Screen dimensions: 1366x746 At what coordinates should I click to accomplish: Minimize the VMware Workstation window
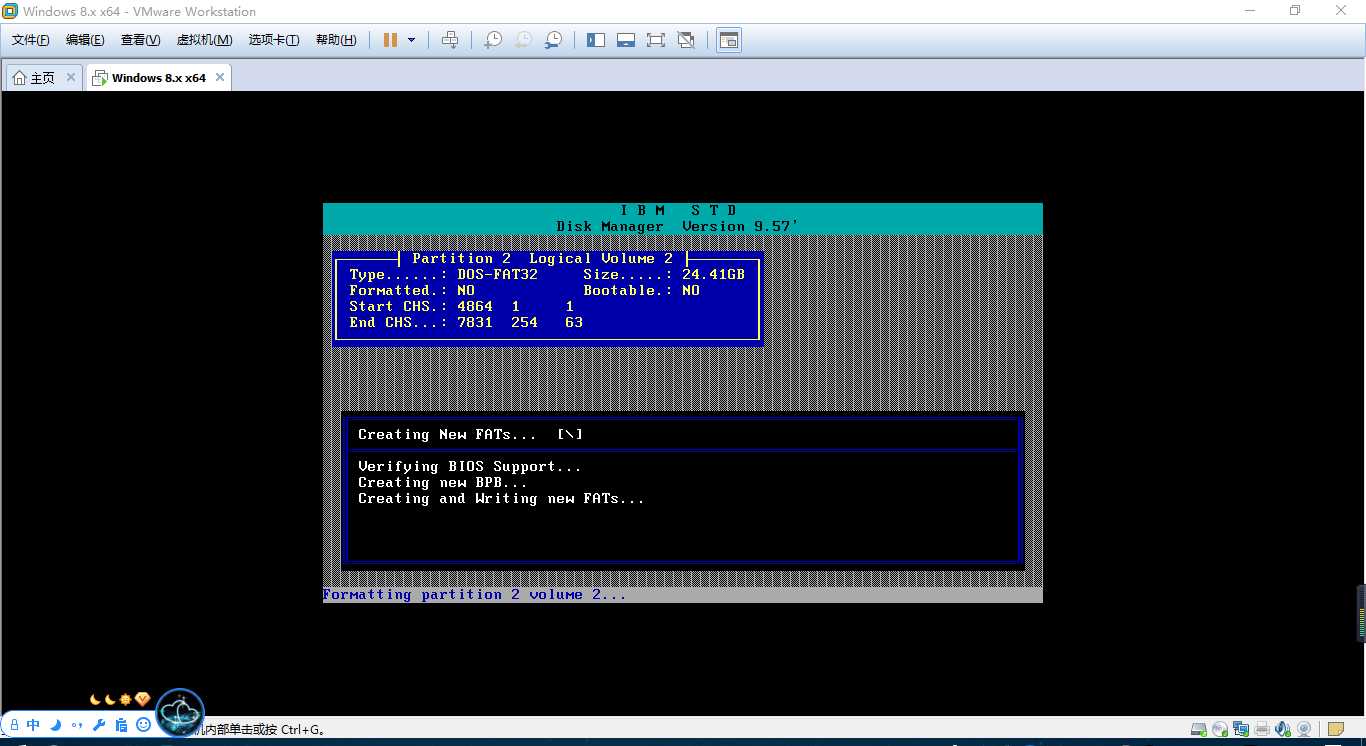coord(1250,11)
